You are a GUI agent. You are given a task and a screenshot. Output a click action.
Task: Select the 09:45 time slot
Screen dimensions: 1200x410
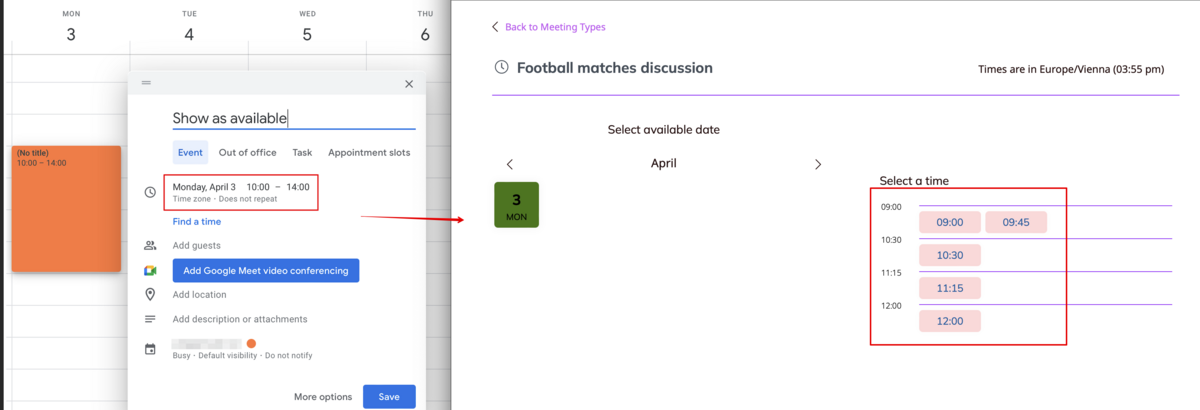(x=1016, y=222)
